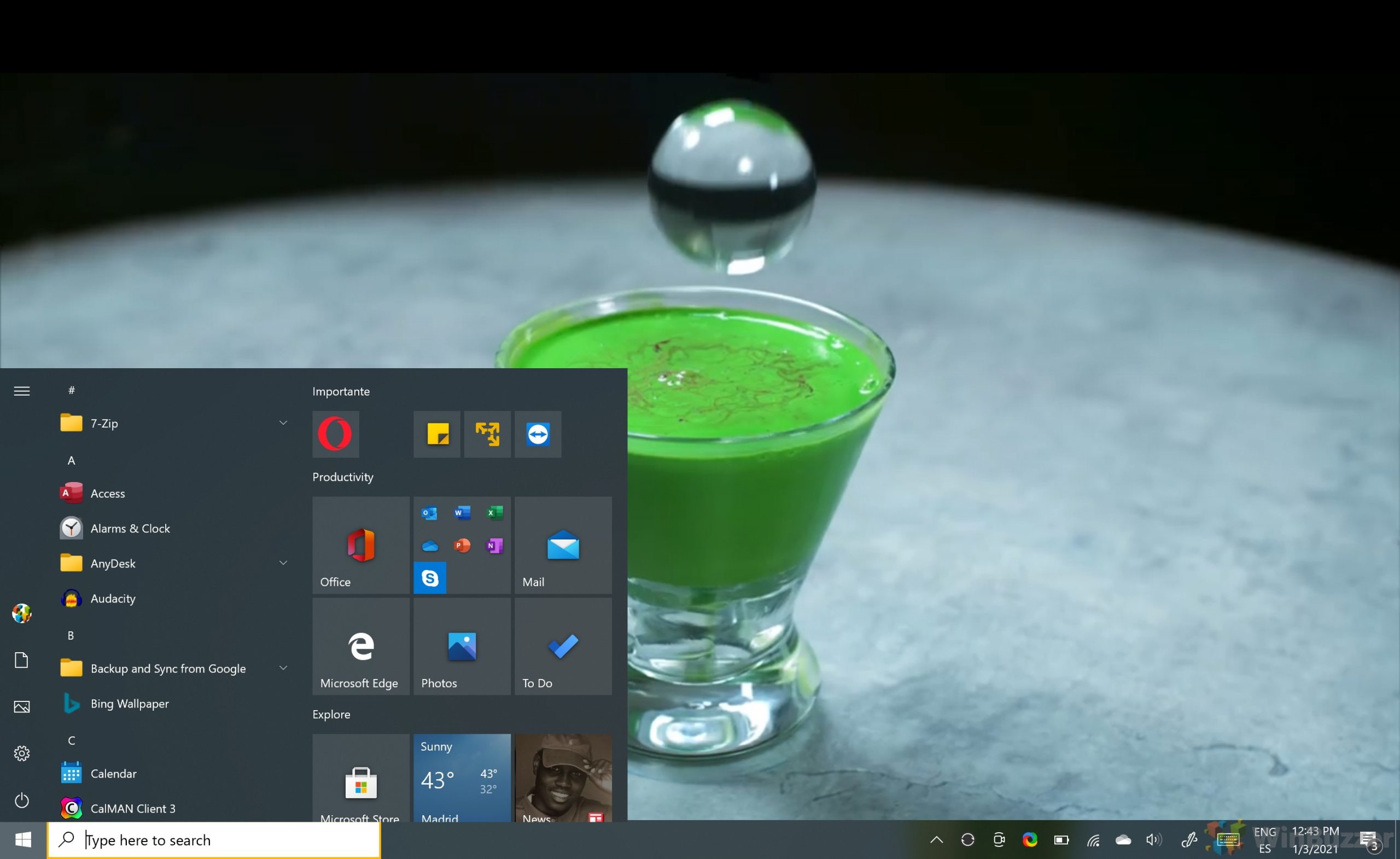The image size is (1400, 859).
Task: Open the To Do tile
Action: 563,646
